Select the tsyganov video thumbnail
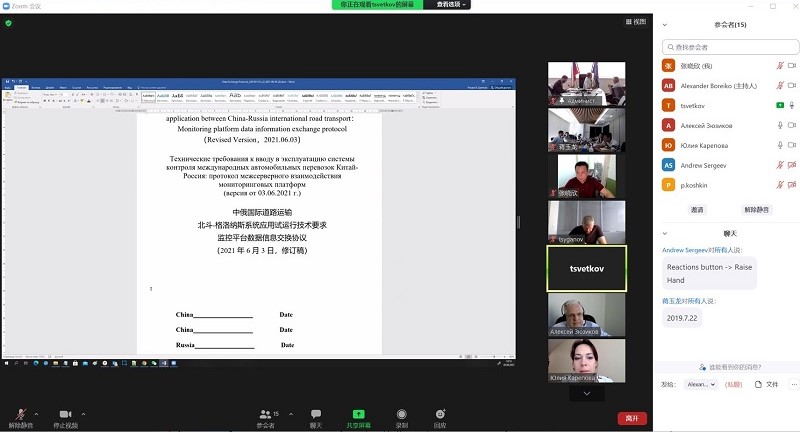Image resolution: width=800 pixels, height=432 pixels. pos(587,222)
